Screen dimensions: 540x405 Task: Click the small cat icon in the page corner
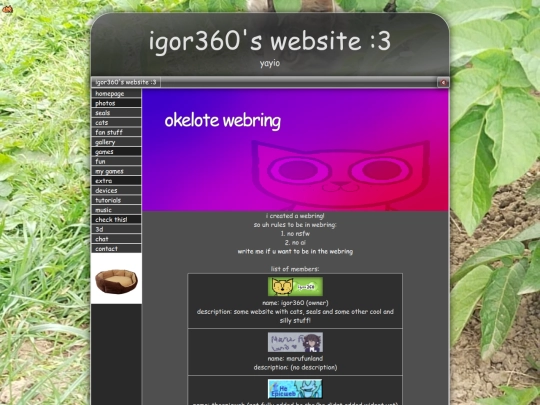[7, 9]
